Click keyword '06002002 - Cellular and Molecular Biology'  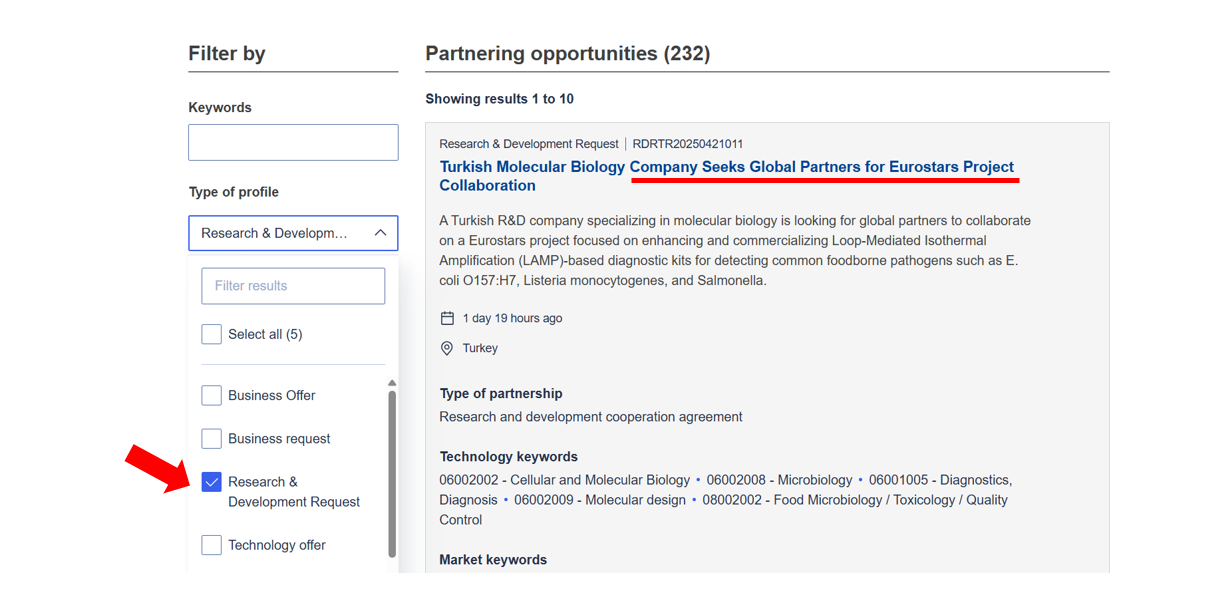(x=565, y=480)
